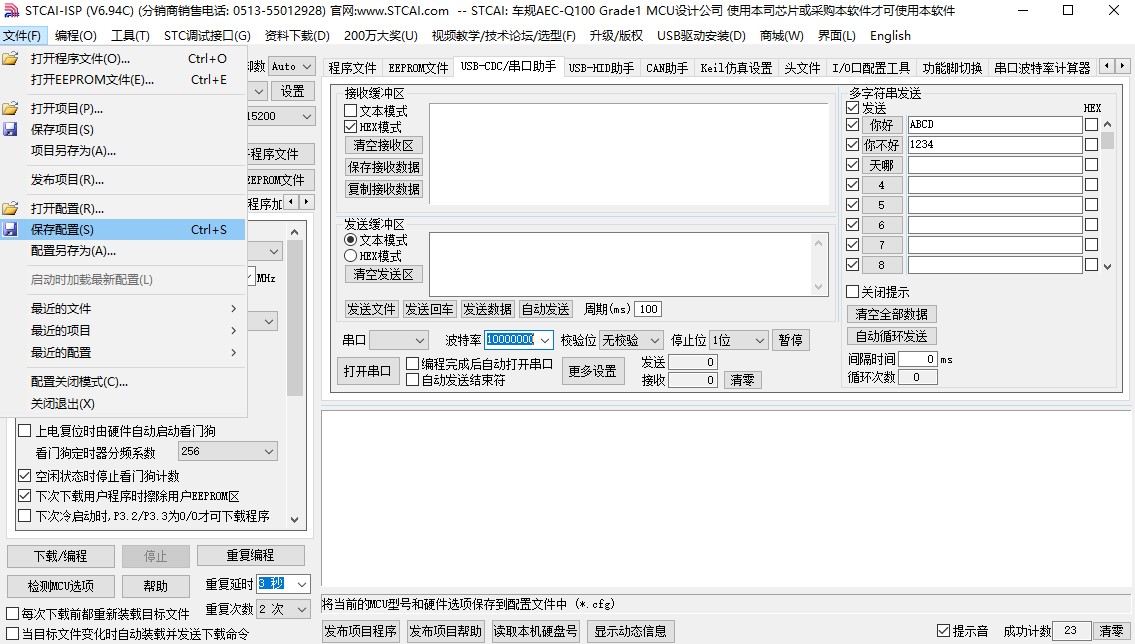
Task: Toggle 每次下载前都重新装载目标文件 checkbox
Action: tap(12, 614)
